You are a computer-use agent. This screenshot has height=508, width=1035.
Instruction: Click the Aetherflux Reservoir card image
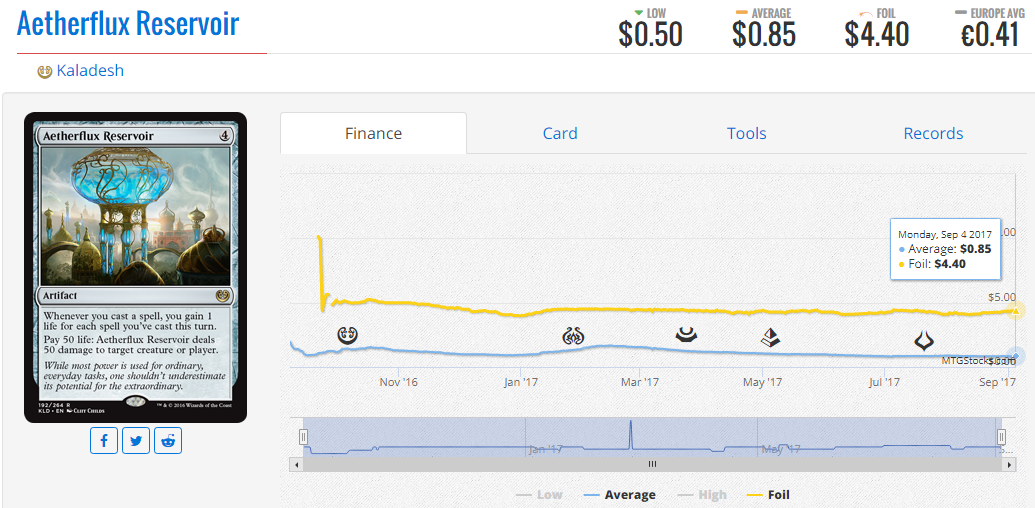[135, 267]
